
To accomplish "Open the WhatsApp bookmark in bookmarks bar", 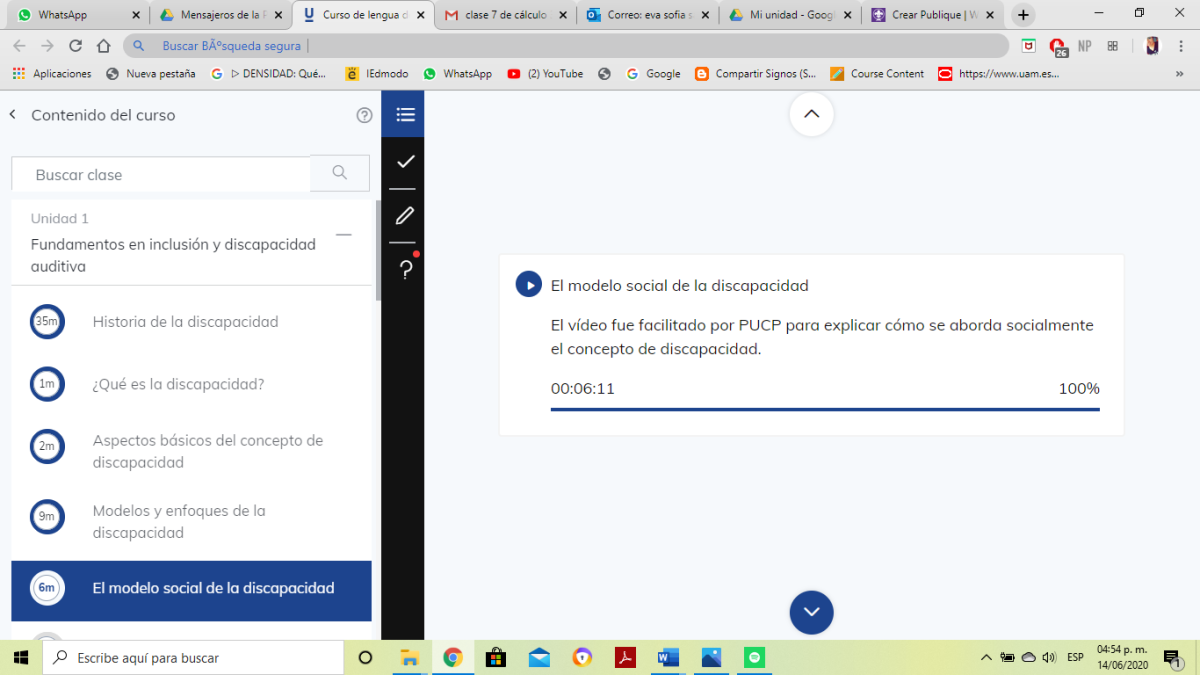I will (457, 74).
